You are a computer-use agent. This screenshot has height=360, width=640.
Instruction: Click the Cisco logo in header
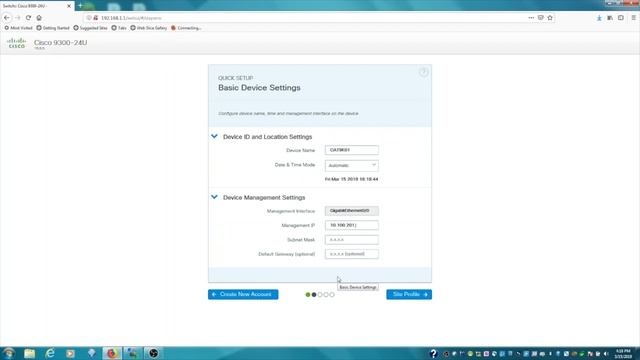(17, 43)
